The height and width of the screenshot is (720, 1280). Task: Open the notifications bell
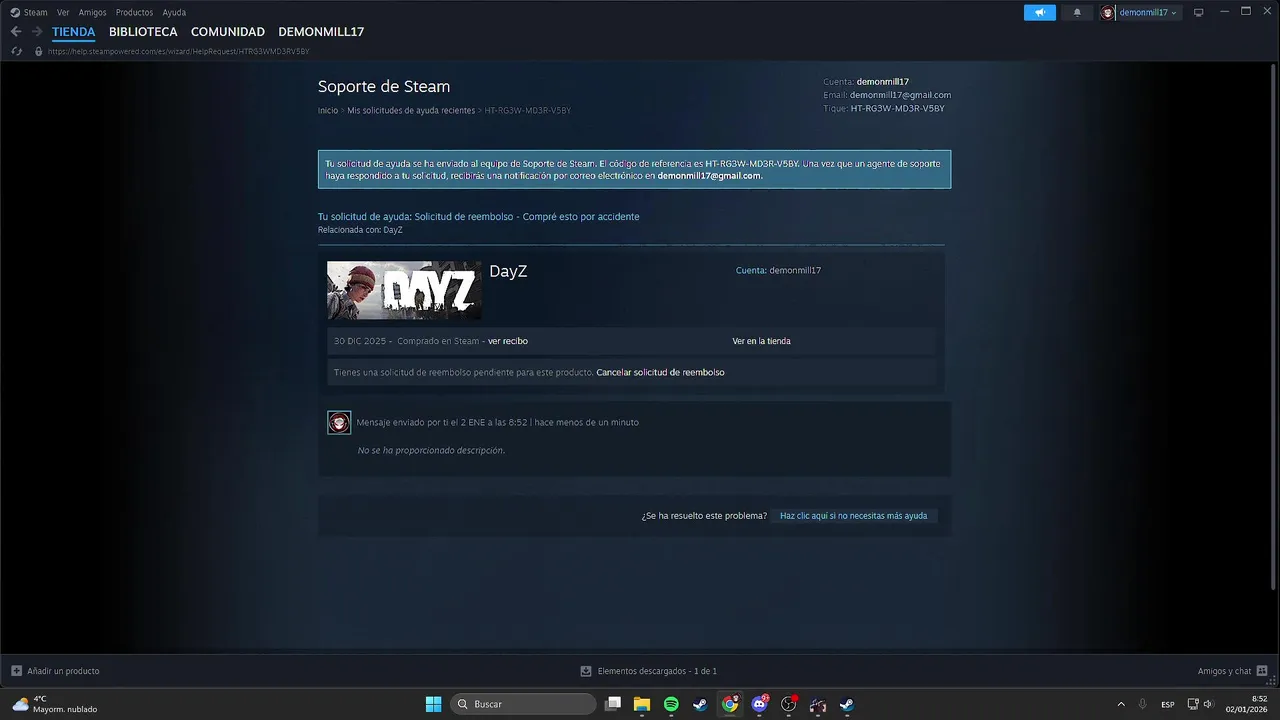[x=1077, y=12]
